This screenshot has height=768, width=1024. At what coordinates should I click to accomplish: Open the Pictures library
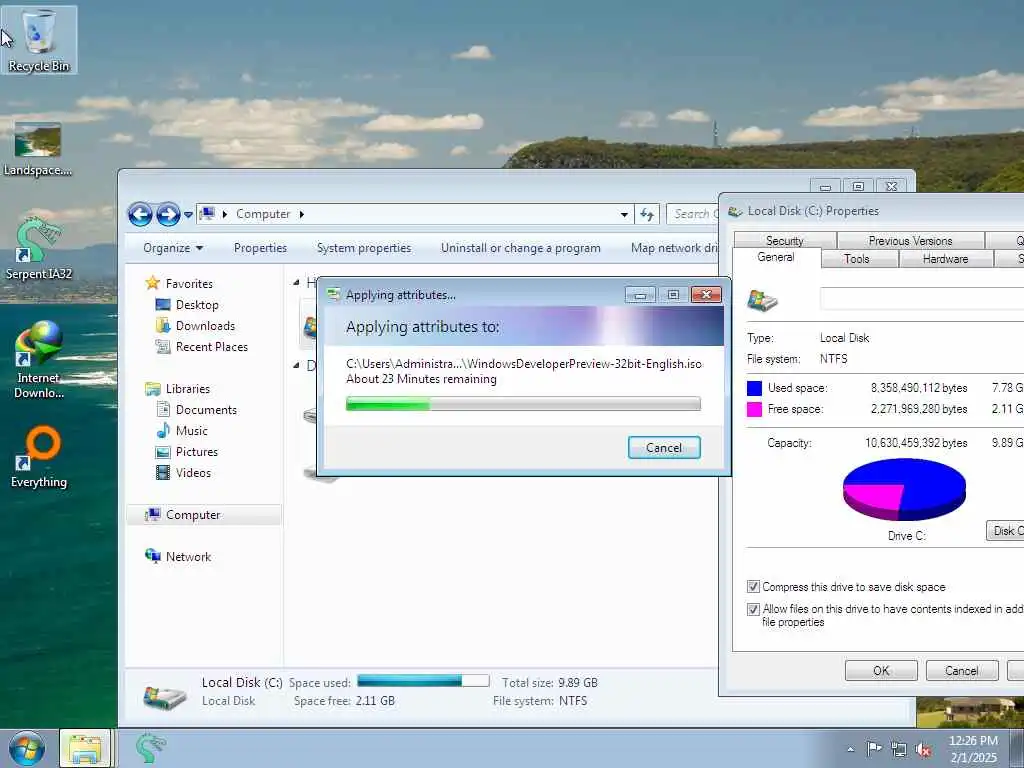click(x=196, y=451)
